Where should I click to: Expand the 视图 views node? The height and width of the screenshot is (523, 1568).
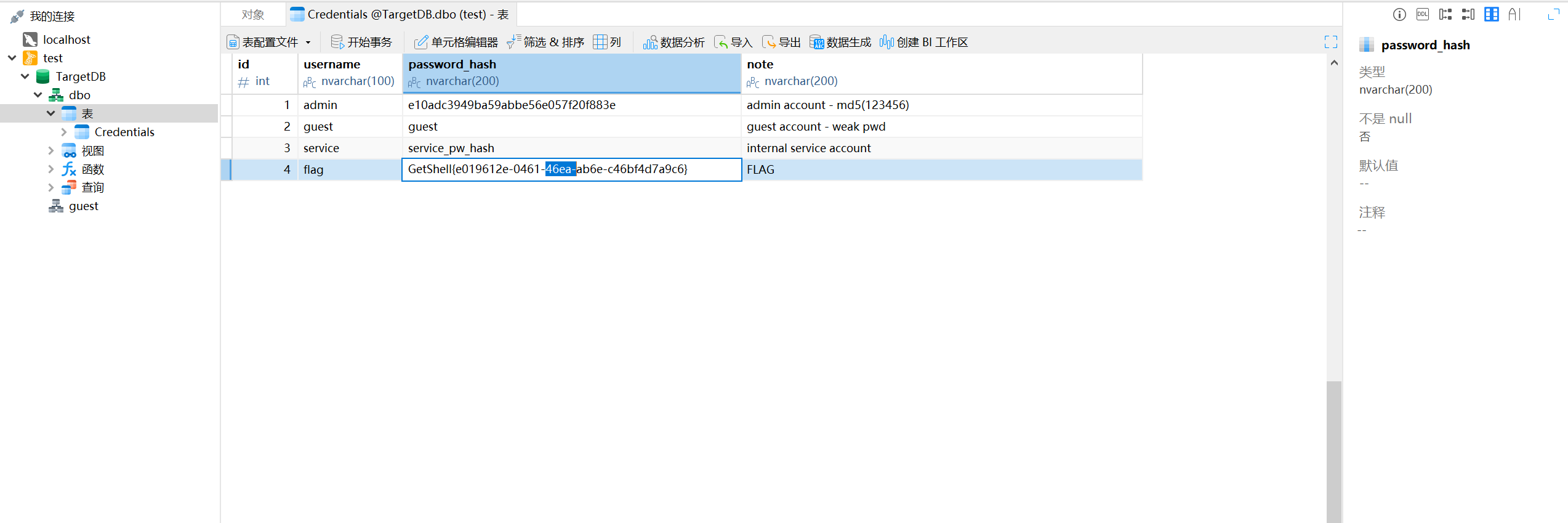click(51, 150)
